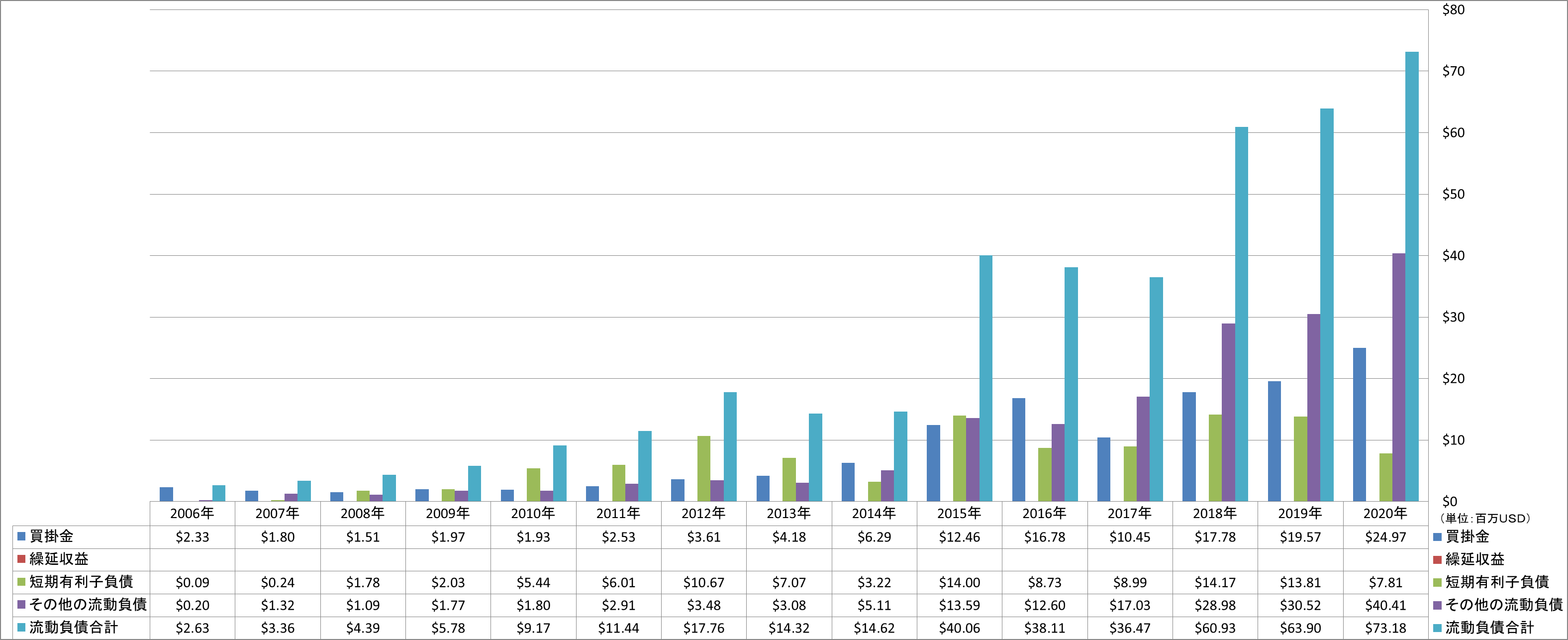Viewport: 1568px width, 640px height.
Task: Select the $16.78 cell for 2016年 買掛金
Action: [x=1045, y=537]
